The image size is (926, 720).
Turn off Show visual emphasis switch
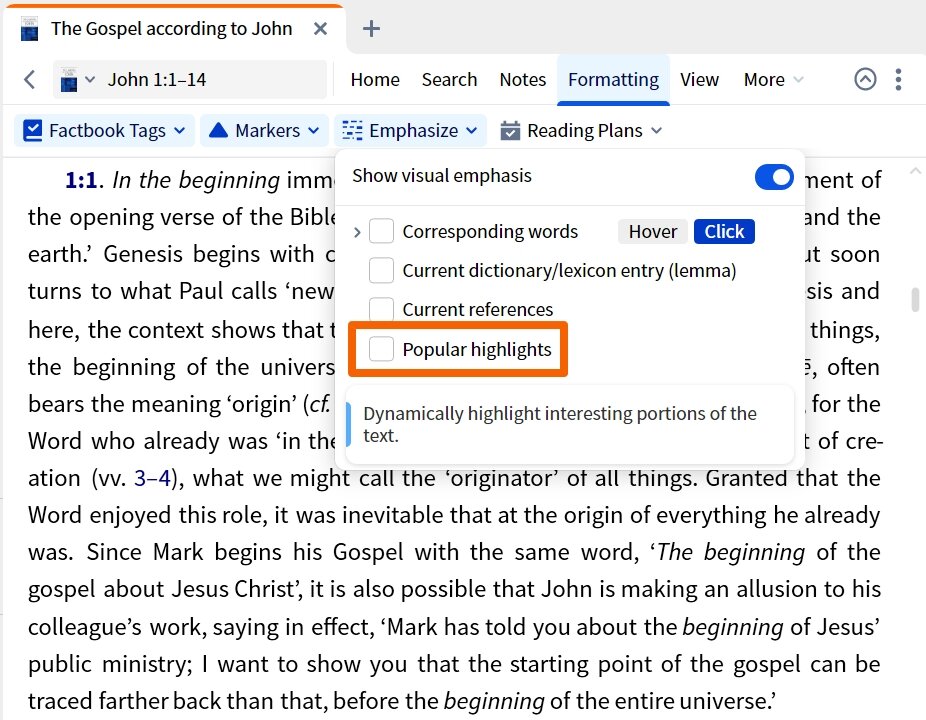pyautogui.click(x=774, y=177)
